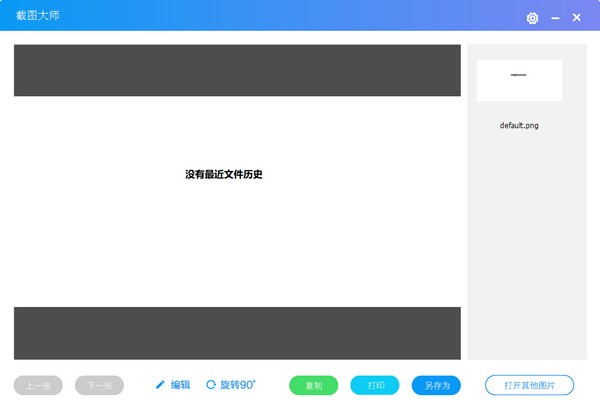Click the pencil icon beside 编辑
The height and width of the screenshot is (407, 600).
point(160,385)
